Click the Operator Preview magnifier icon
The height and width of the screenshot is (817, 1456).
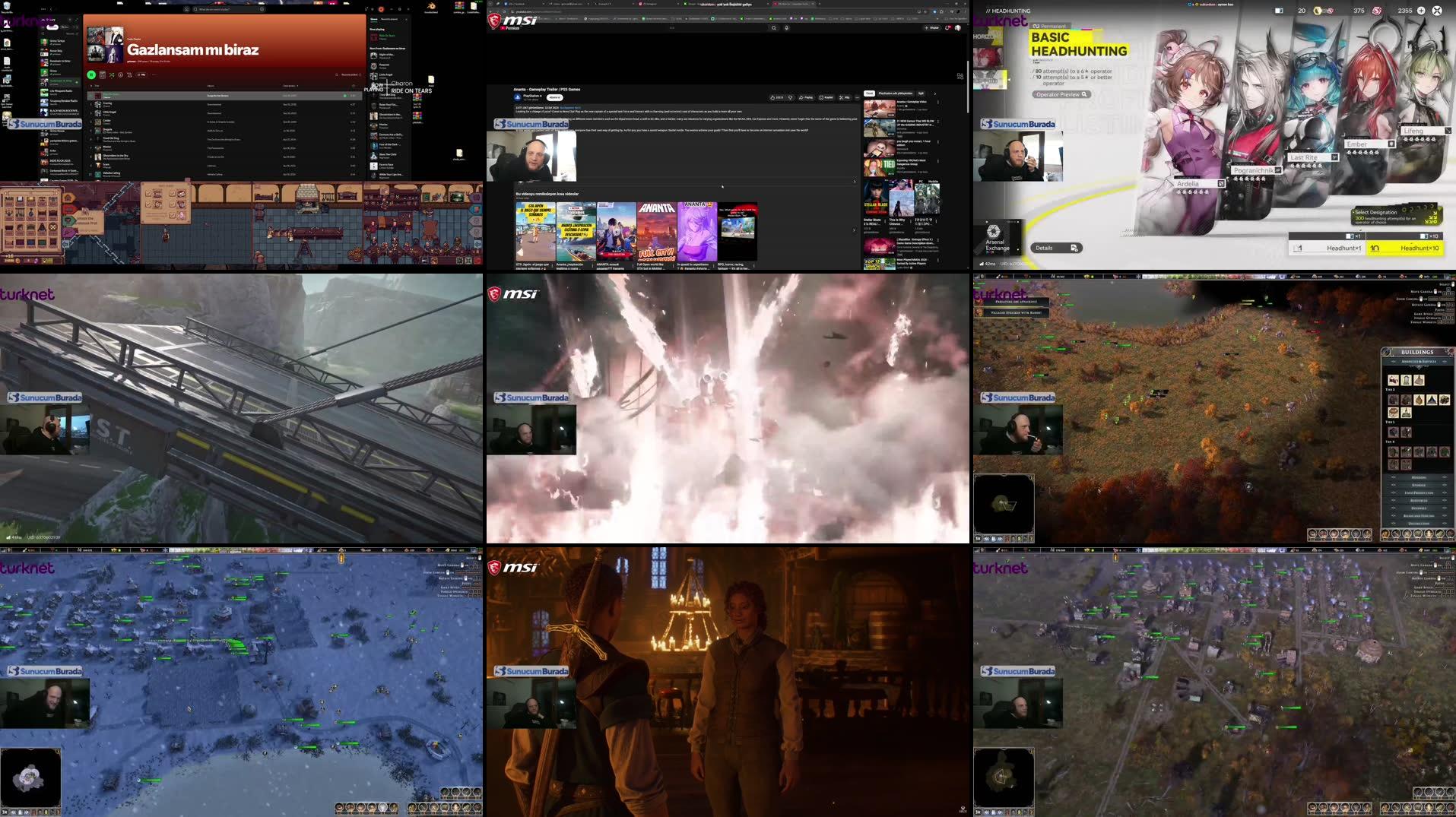coord(1083,94)
